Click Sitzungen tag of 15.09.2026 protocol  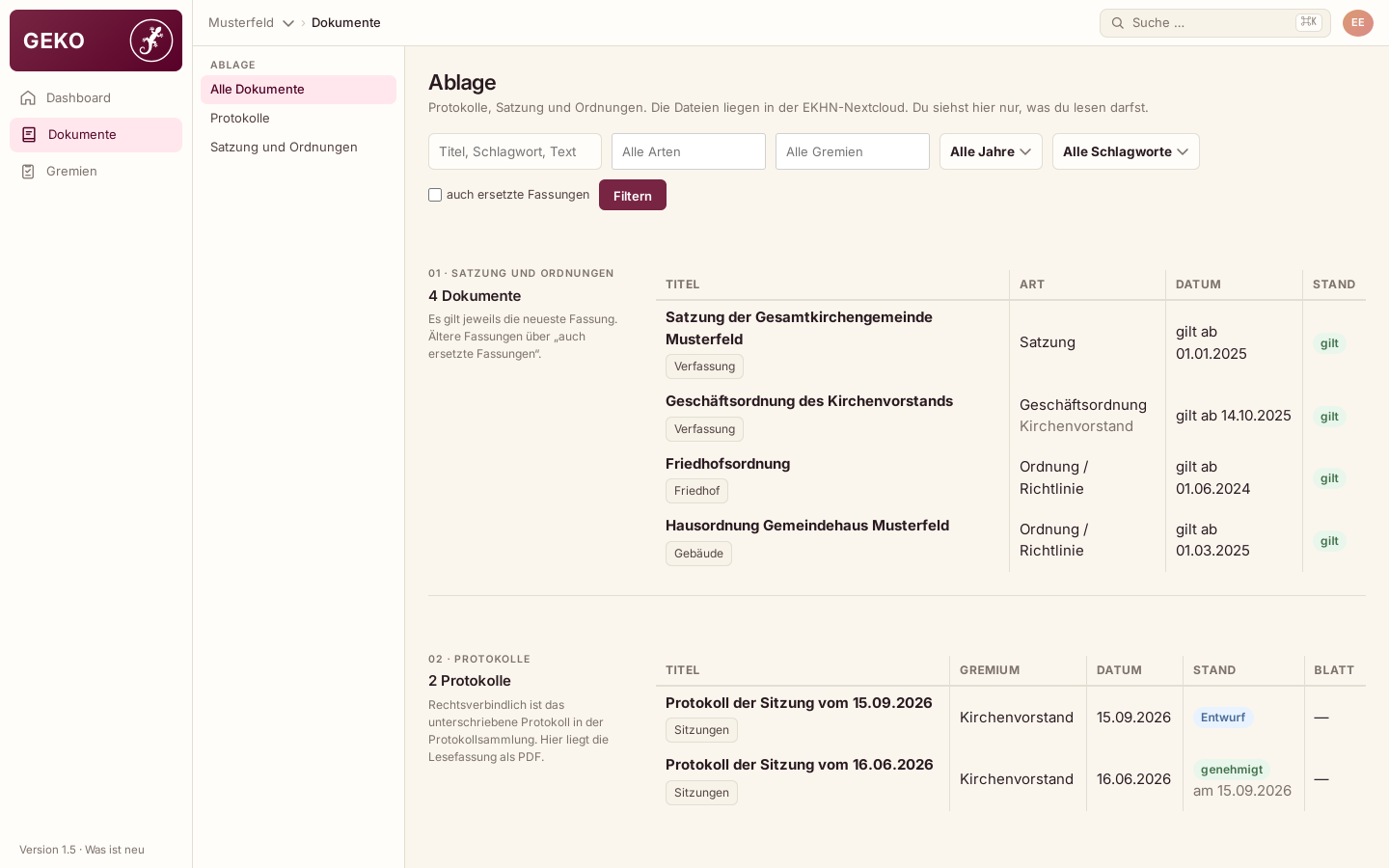pyautogui.click(x=701, y=730)
